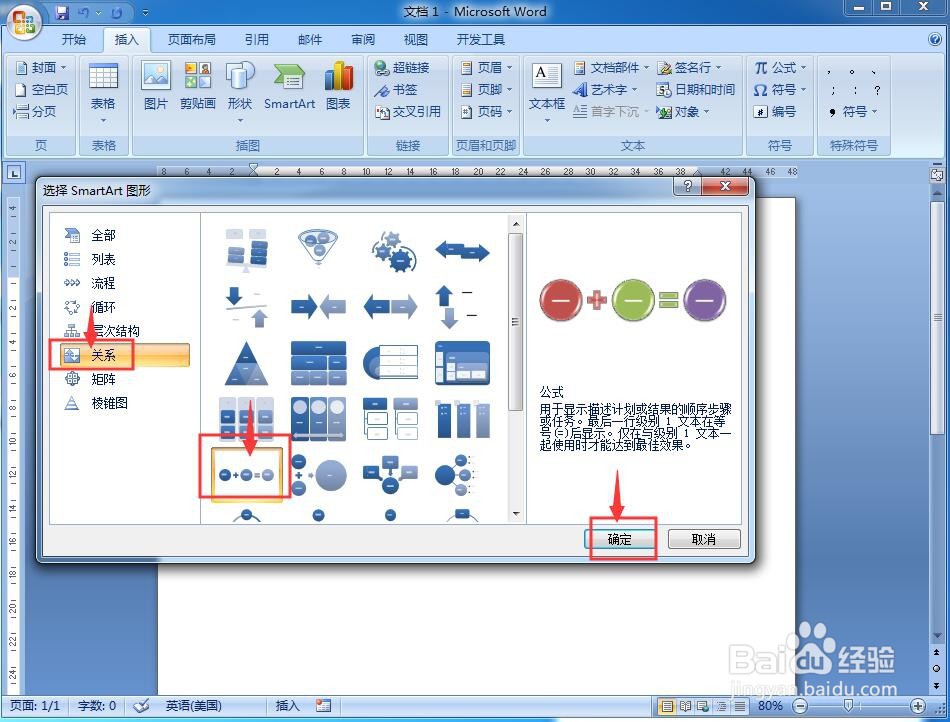Screen dimensions: 950x722
Task: Click the 插入 insert mode indicator
Action: click(x=287, y=706)
